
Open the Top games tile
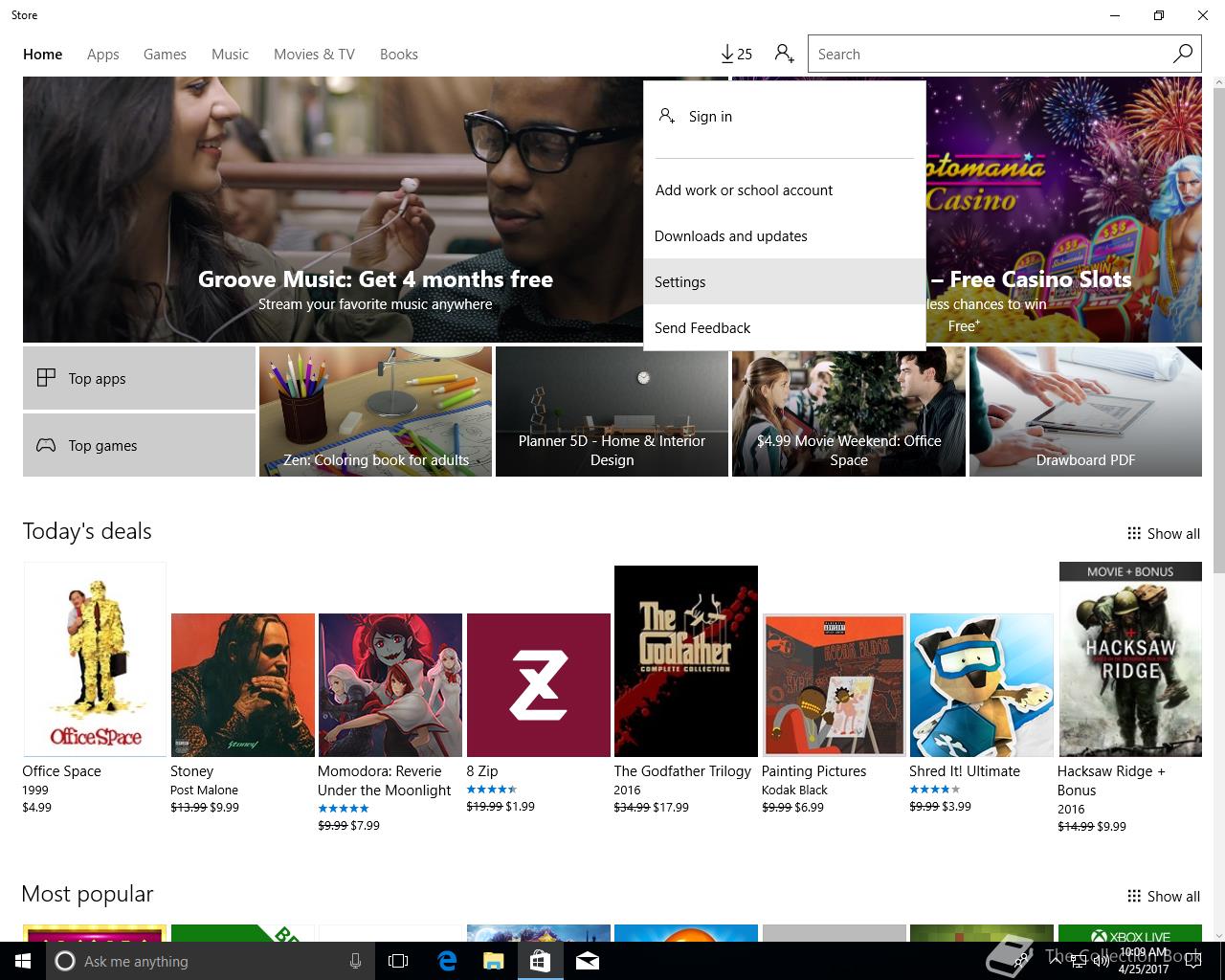[x=139, y=445]
